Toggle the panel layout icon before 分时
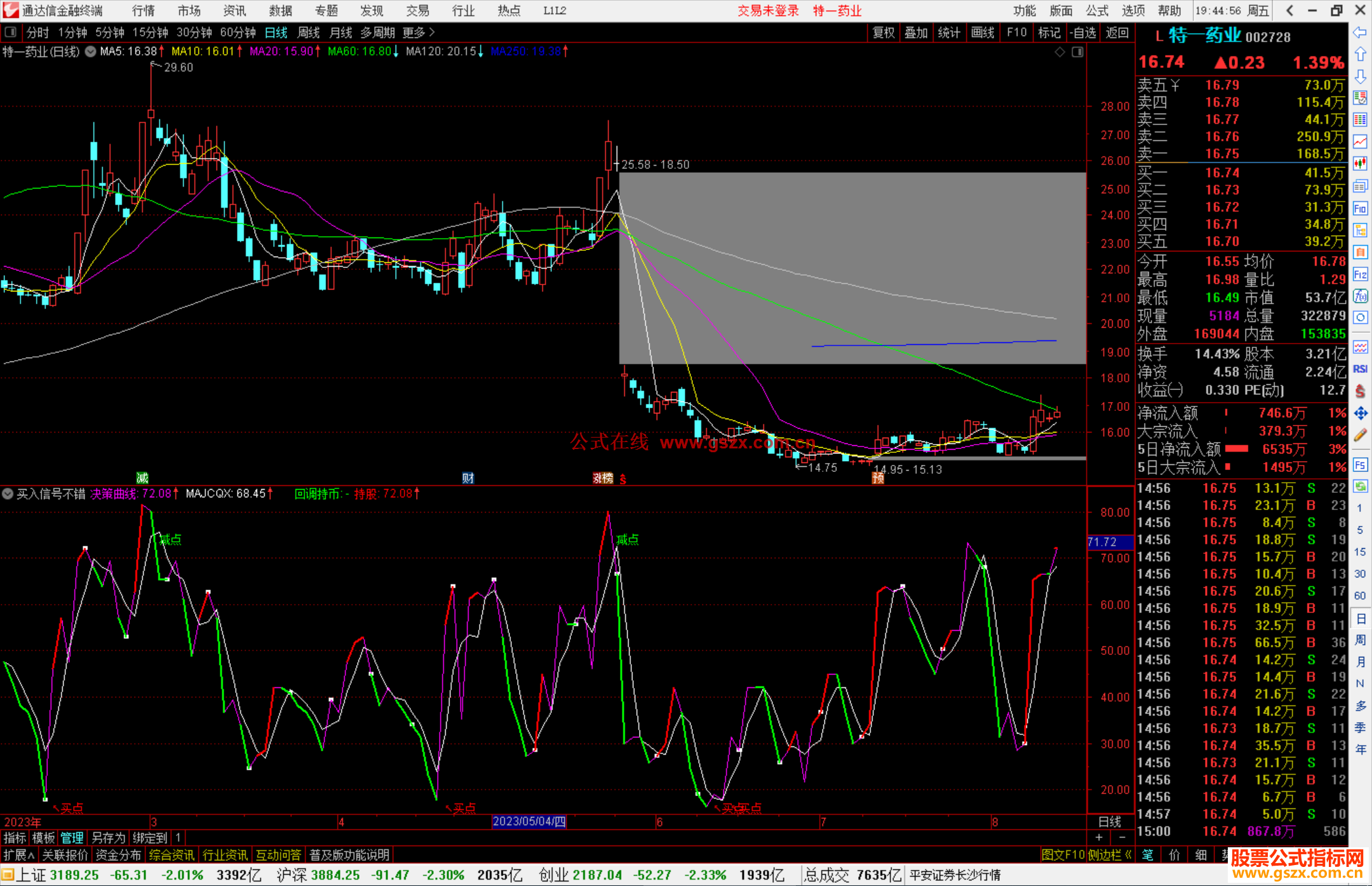The height and width of the screenshot is (886, 1372). pos(11,32)
